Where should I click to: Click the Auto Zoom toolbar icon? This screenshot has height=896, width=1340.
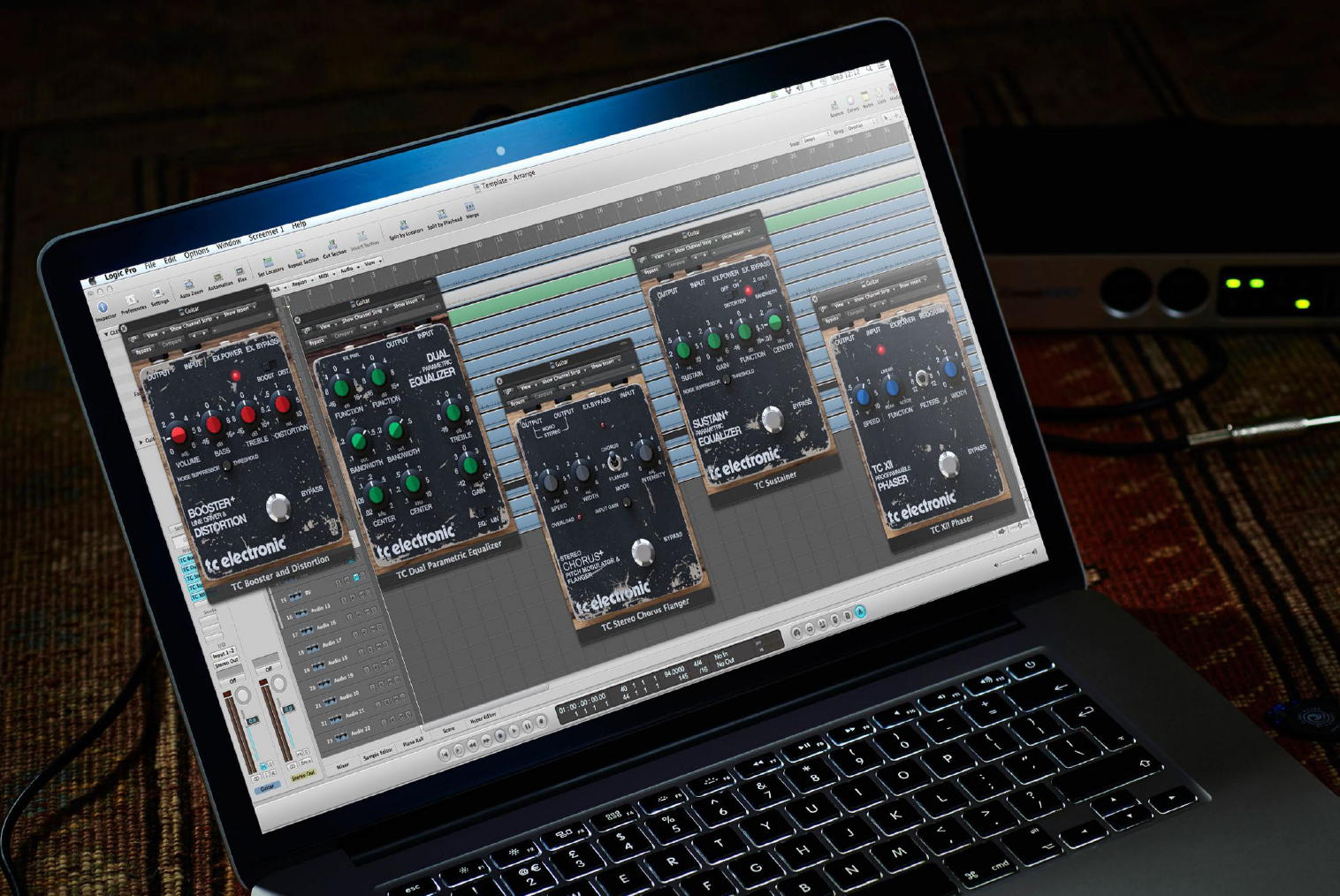(189, 283)
